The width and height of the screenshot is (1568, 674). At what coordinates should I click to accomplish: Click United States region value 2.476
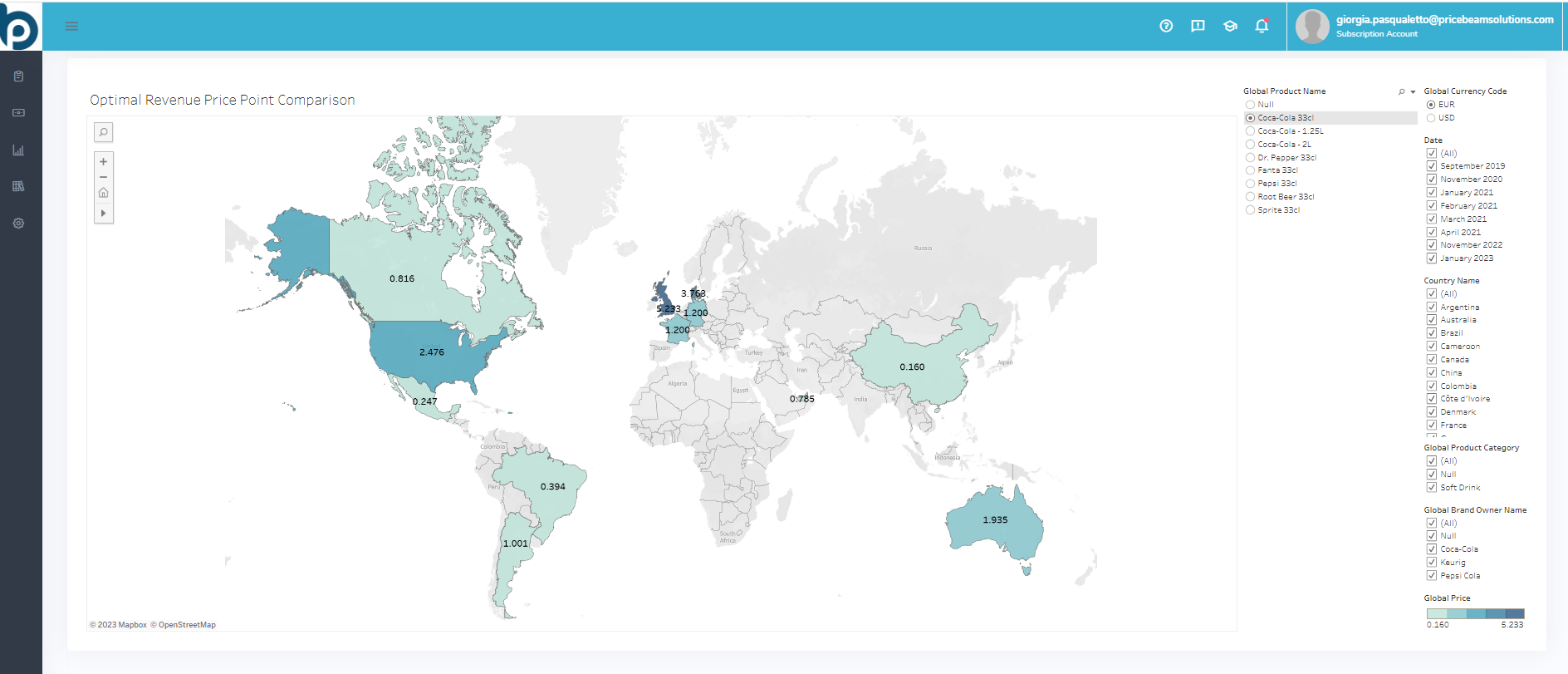(432, 352)
